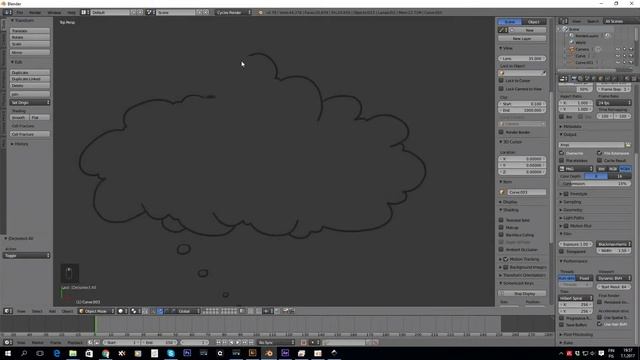Enable Backface Culling checkbox
Viewport: 640px width, 360px height.
(501, 235)
